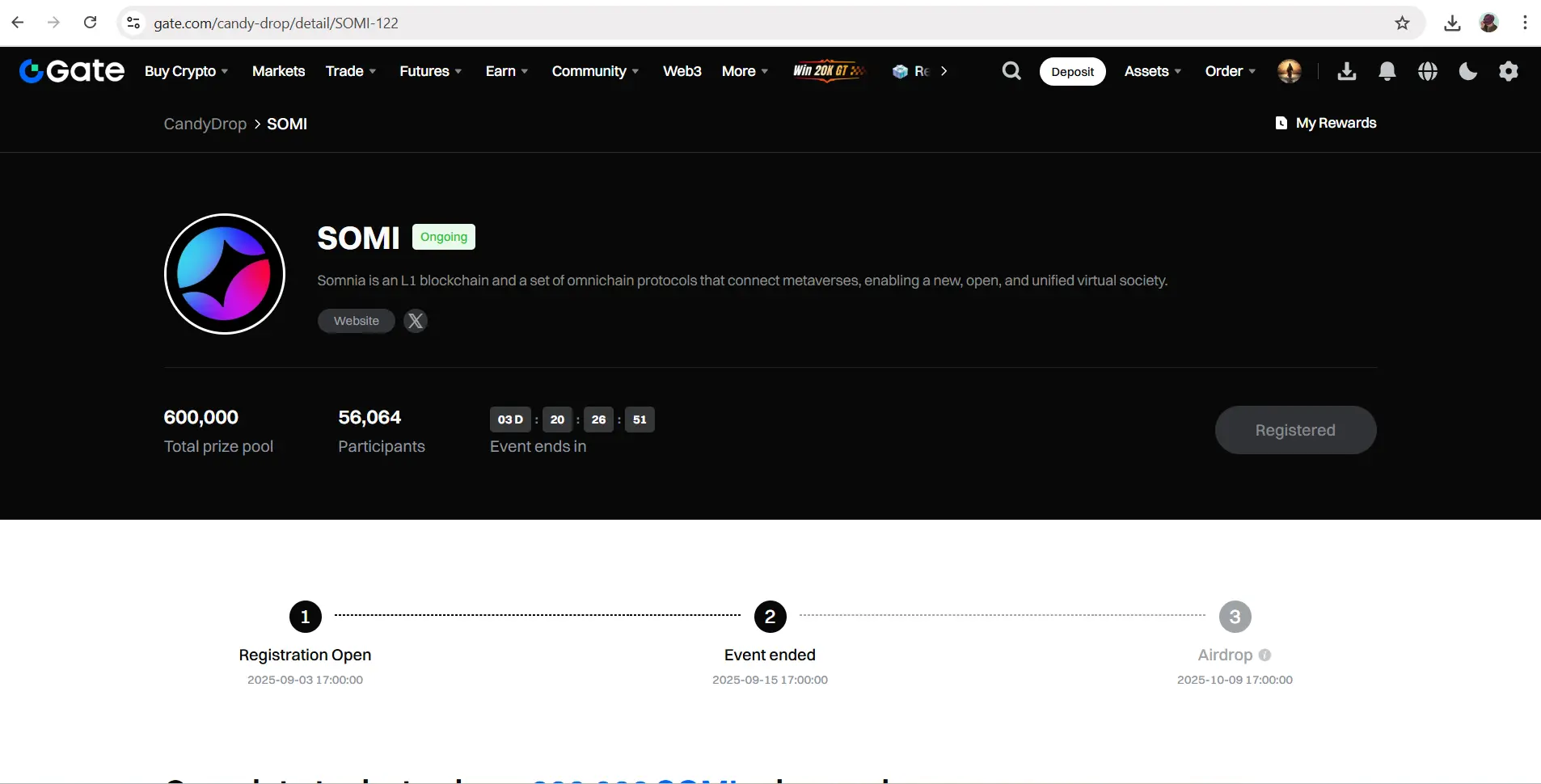Advance the nav carousel right arrow
1541x784 pixels.
(944, 71)
